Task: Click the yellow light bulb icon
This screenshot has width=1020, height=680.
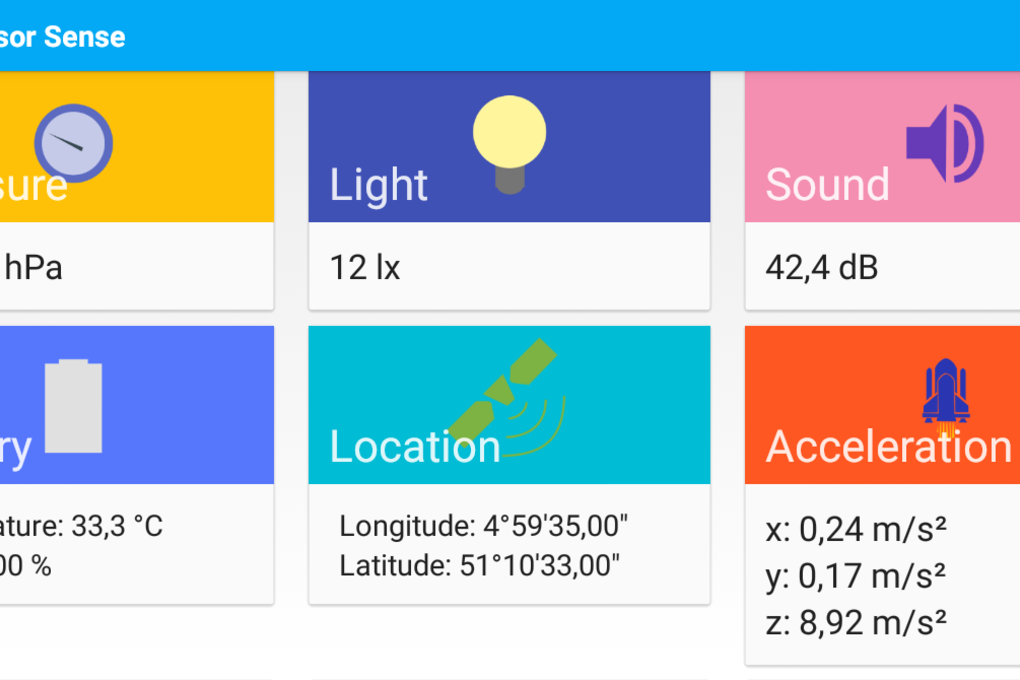Action: coord(509,144)
